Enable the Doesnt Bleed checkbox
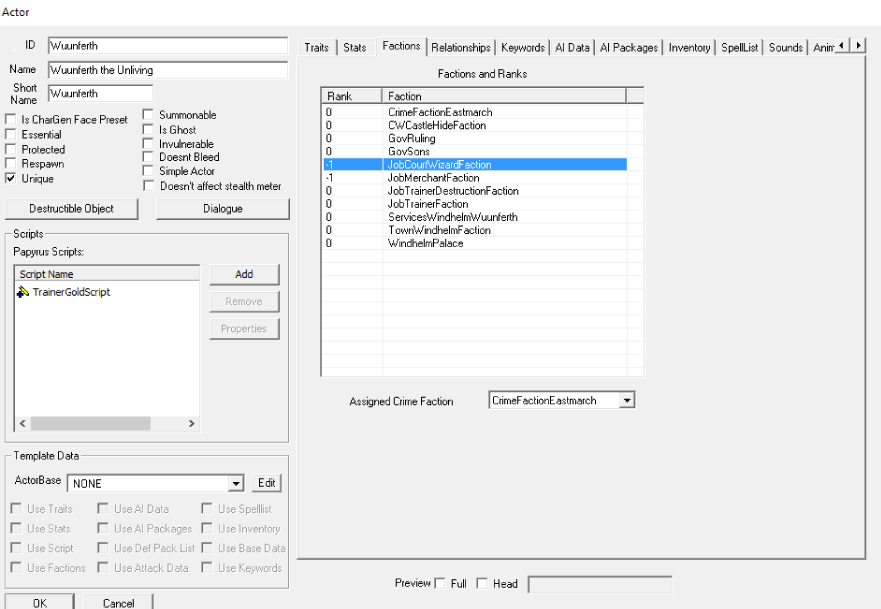This screenshot has width=881, height=609. click(x=148, y=157)
